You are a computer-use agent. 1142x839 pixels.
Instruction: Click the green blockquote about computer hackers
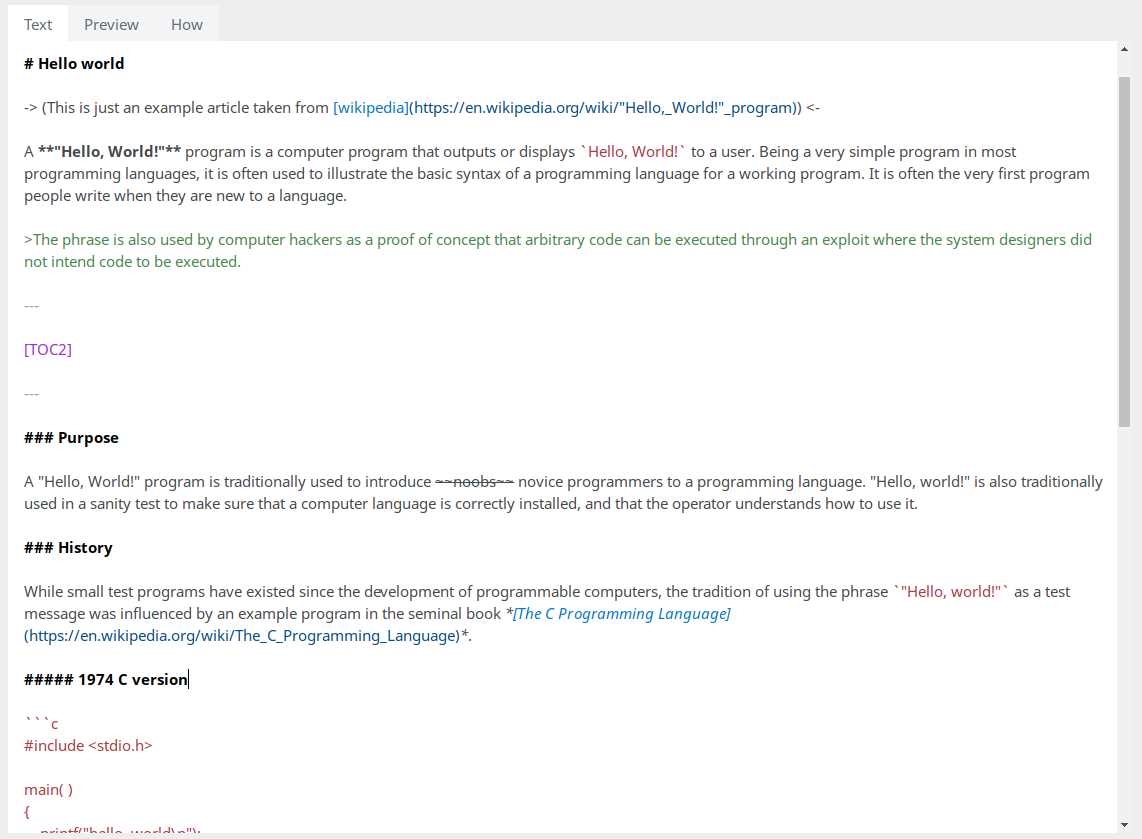click(558, 251)
